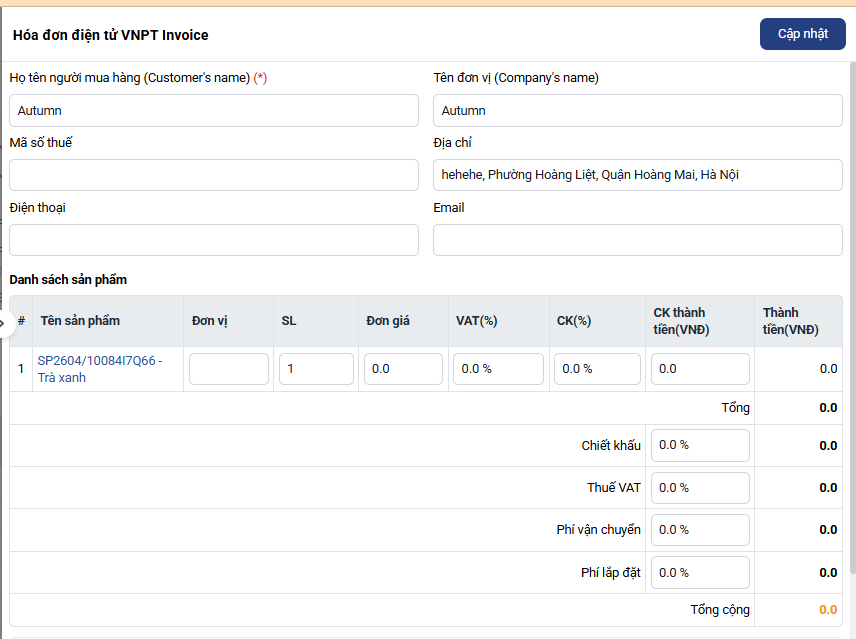This screenshot has height=639, width=856.
Task: Click the Cập nhật button
Action: click(802, 34)
